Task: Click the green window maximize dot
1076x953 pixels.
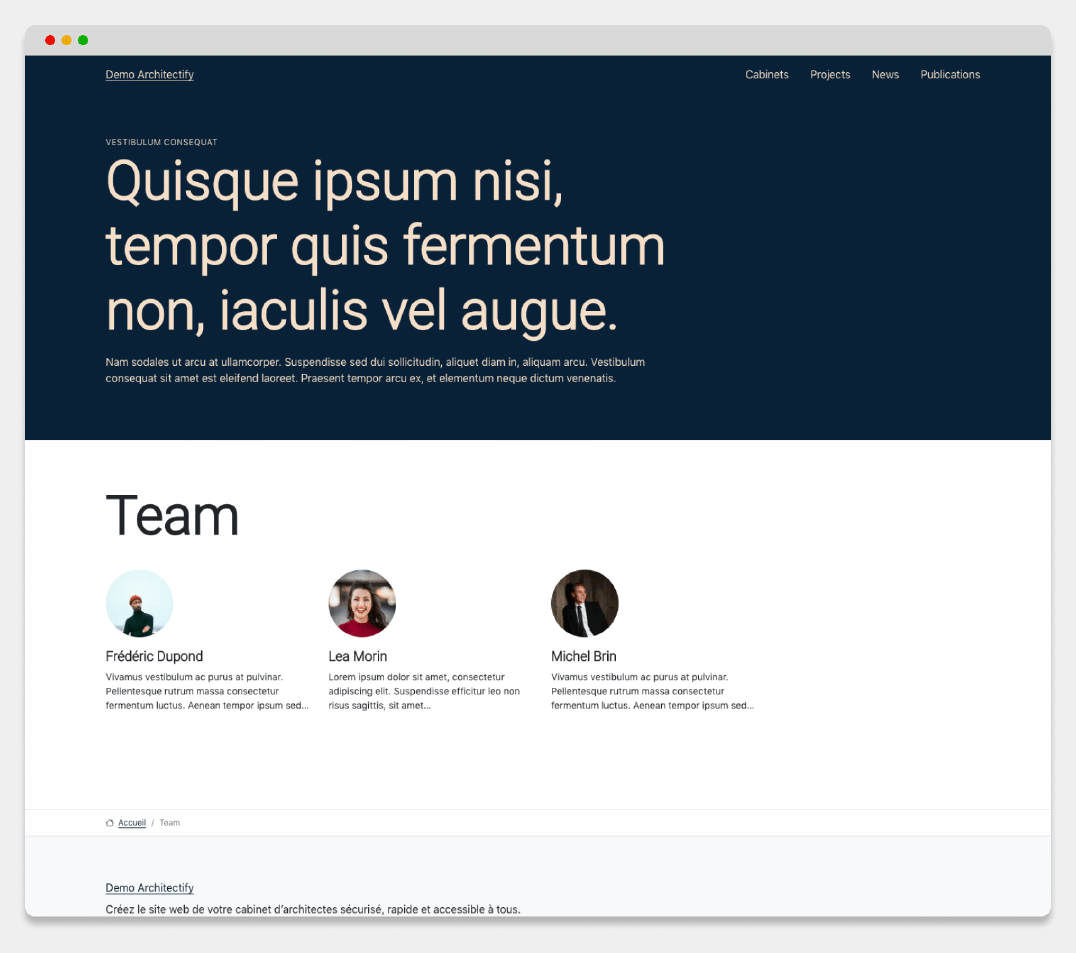Action: [x=83, y=40]
